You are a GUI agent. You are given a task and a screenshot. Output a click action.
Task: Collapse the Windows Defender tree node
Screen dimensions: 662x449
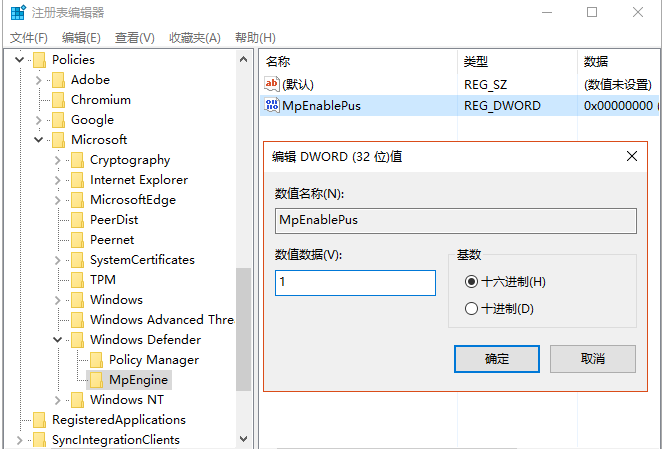58,340
